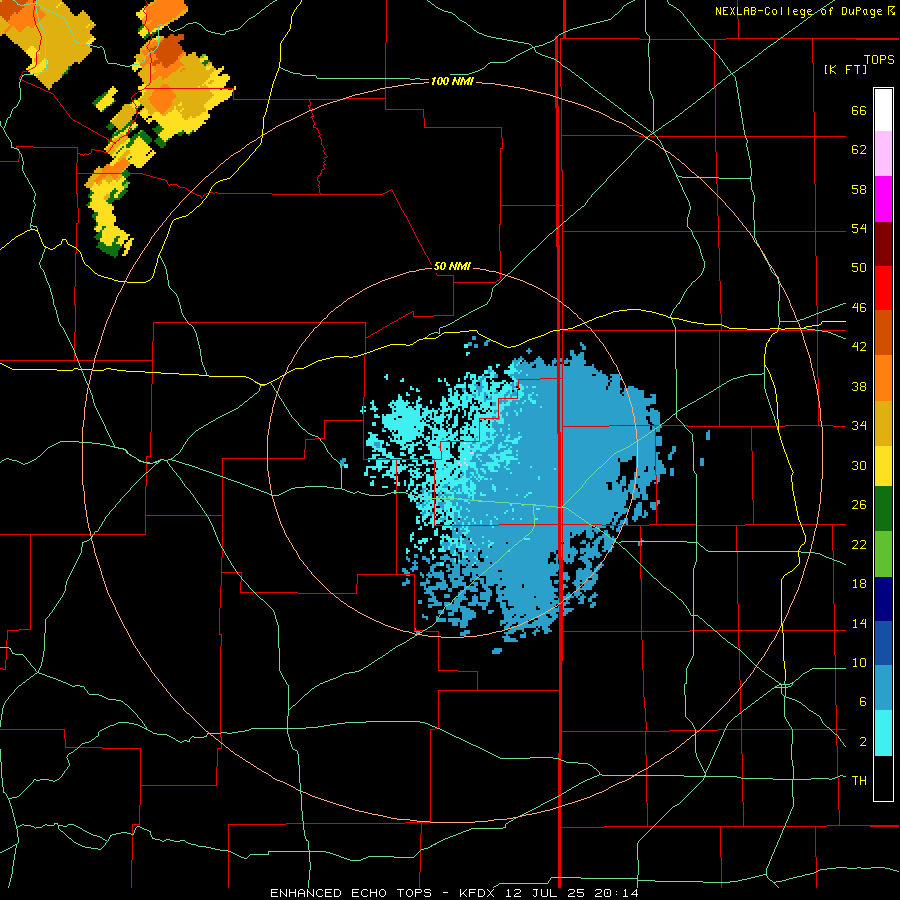Viewport: 900px width, 900px height.
Task: Click the dark red legend swatch
Action: 883,243
